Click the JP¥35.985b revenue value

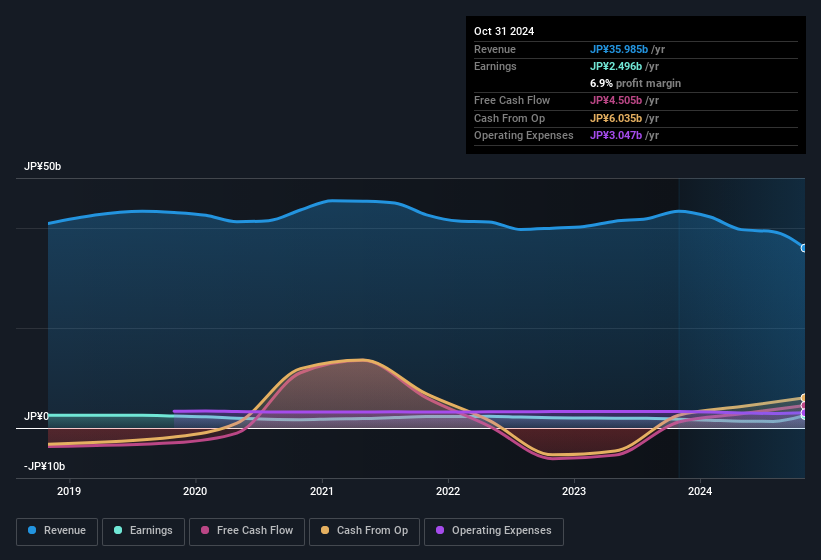point(619,49)
